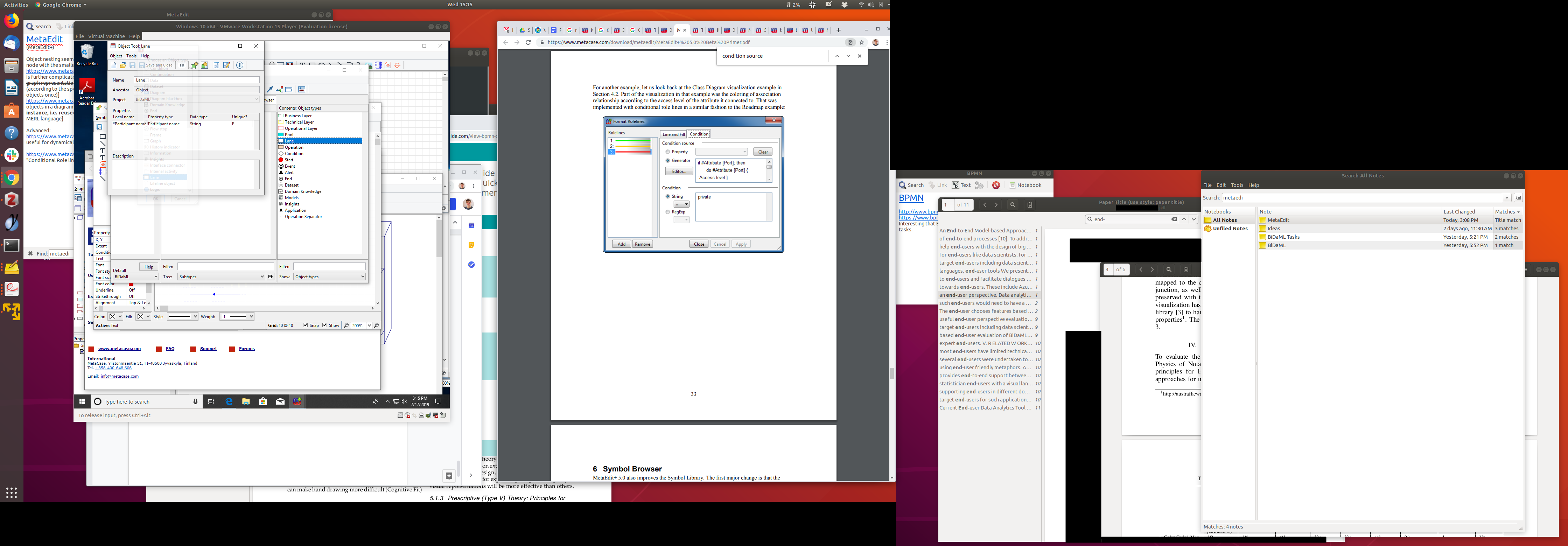Click the zoom in magnifier beside 200%
The height and width of the screenshot is (546, 1568).
(376, 325)
